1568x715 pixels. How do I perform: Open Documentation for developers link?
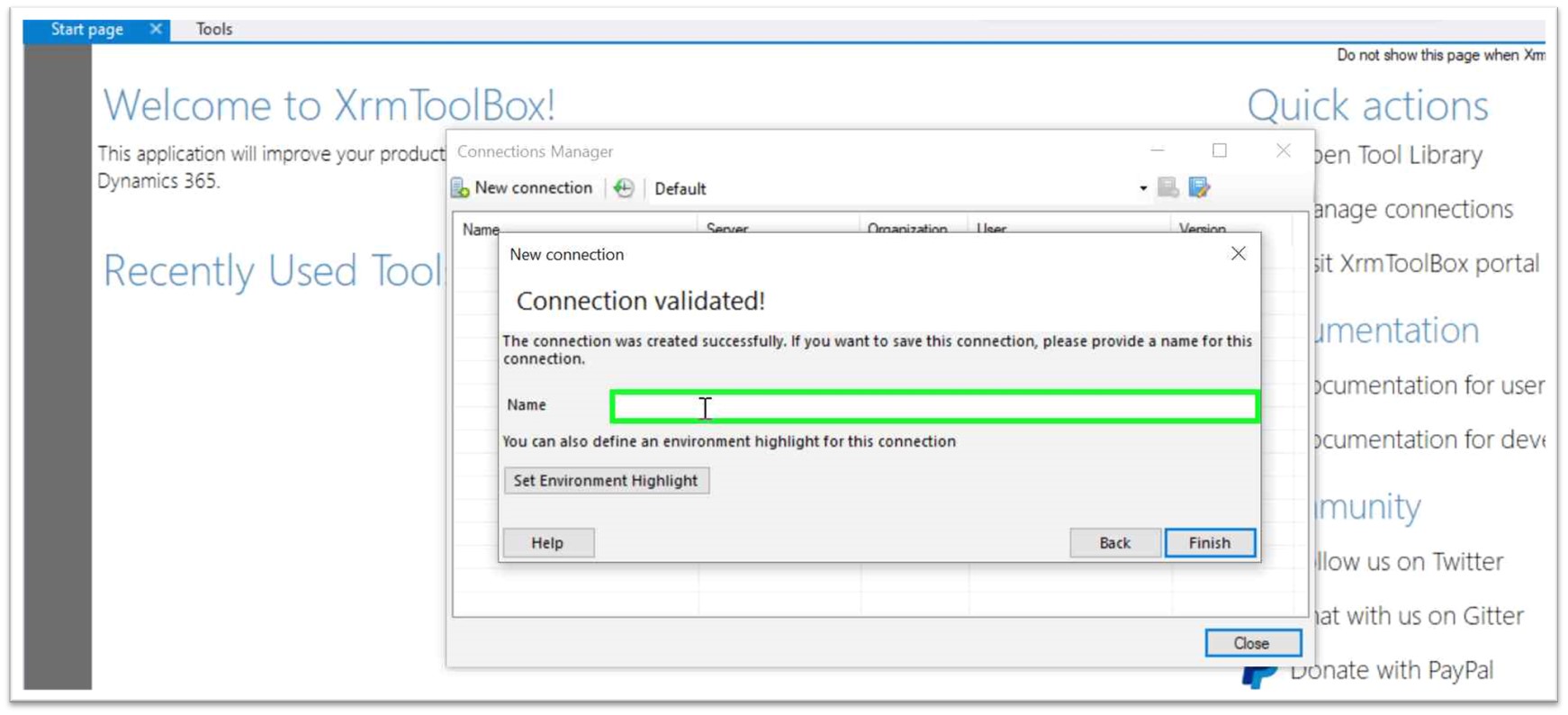pos(1429,439)
